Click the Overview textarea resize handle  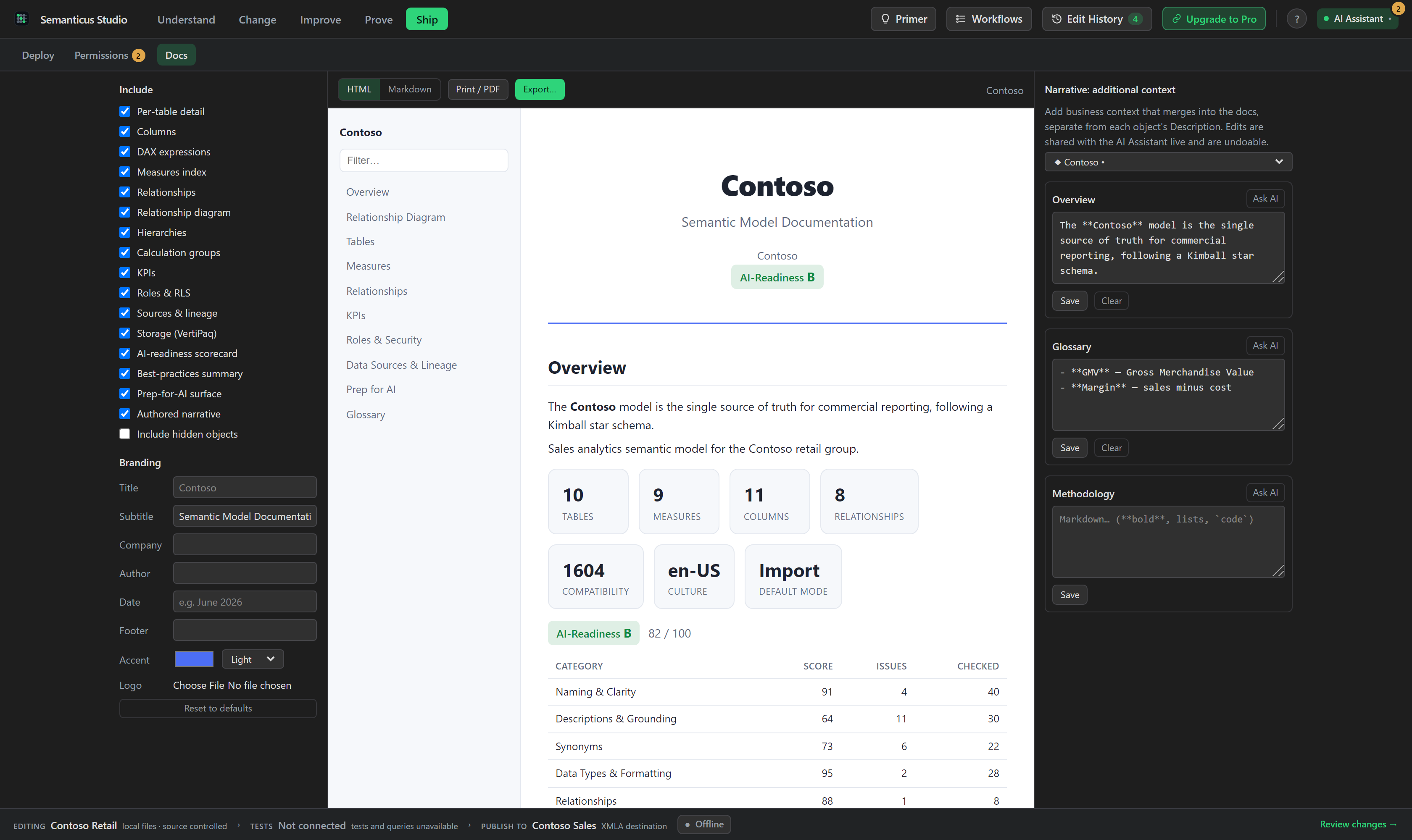1278,277
